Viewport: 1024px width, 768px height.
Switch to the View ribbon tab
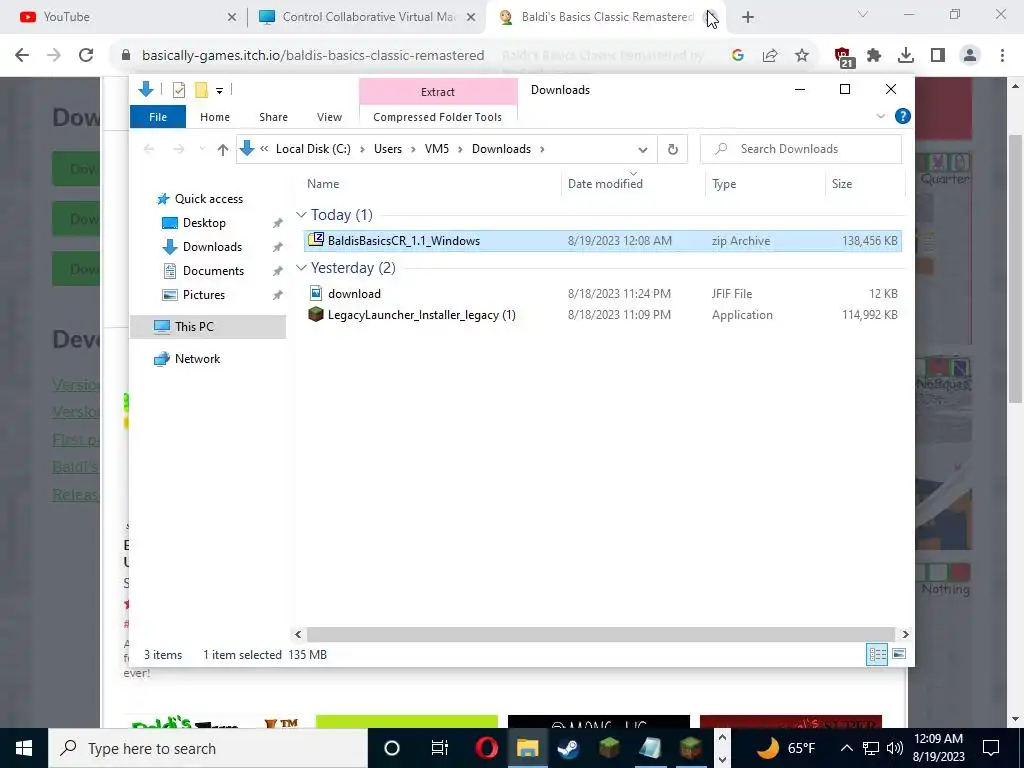[329, 117]
